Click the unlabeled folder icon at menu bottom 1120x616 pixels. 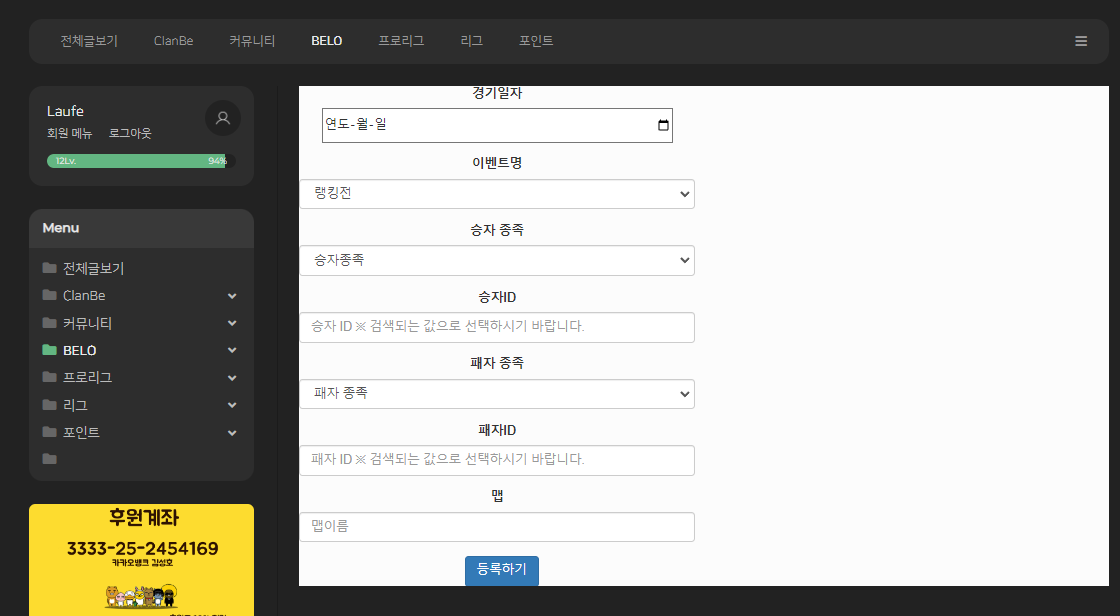tap(49, 459)
